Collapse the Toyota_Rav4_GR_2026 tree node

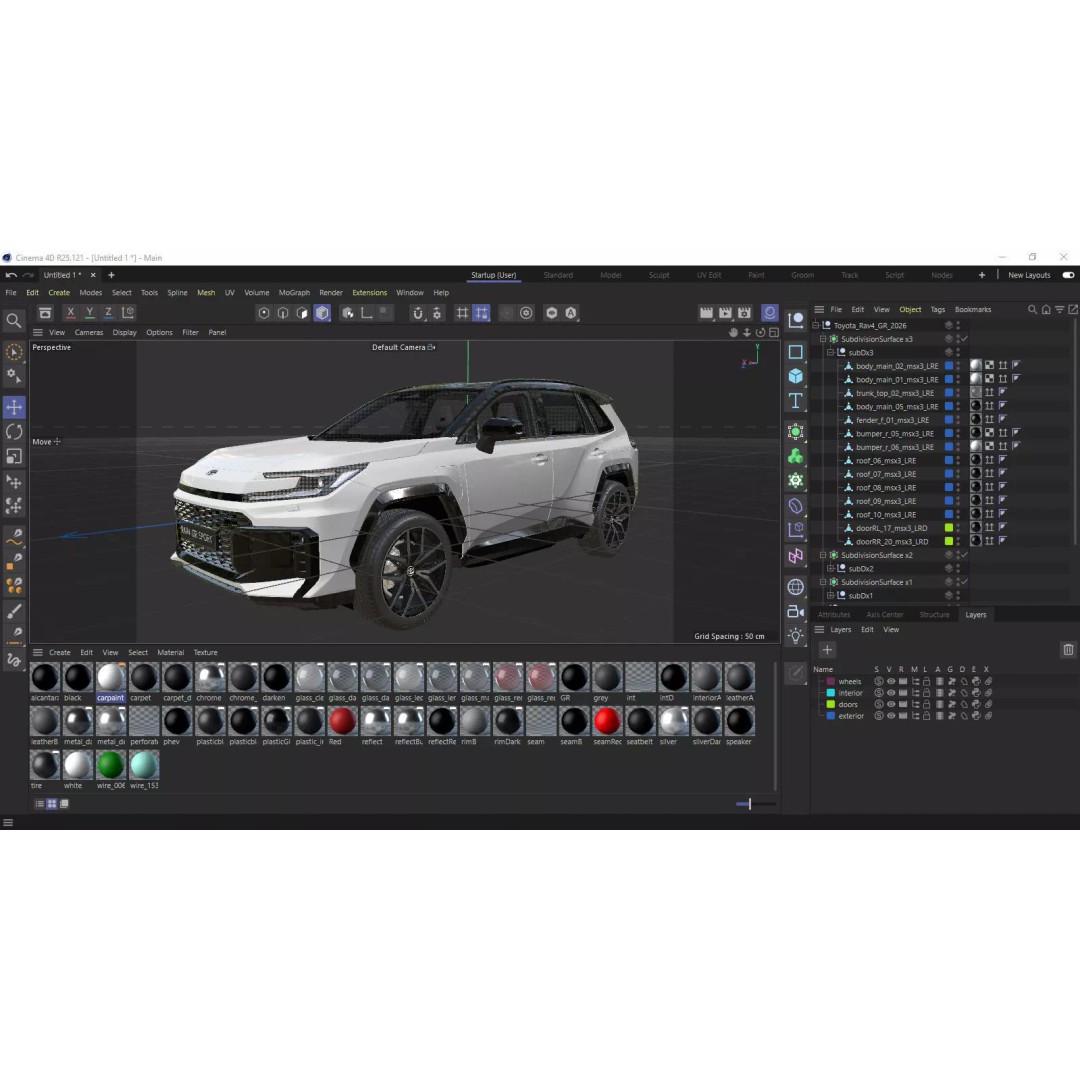coord(816,325)
